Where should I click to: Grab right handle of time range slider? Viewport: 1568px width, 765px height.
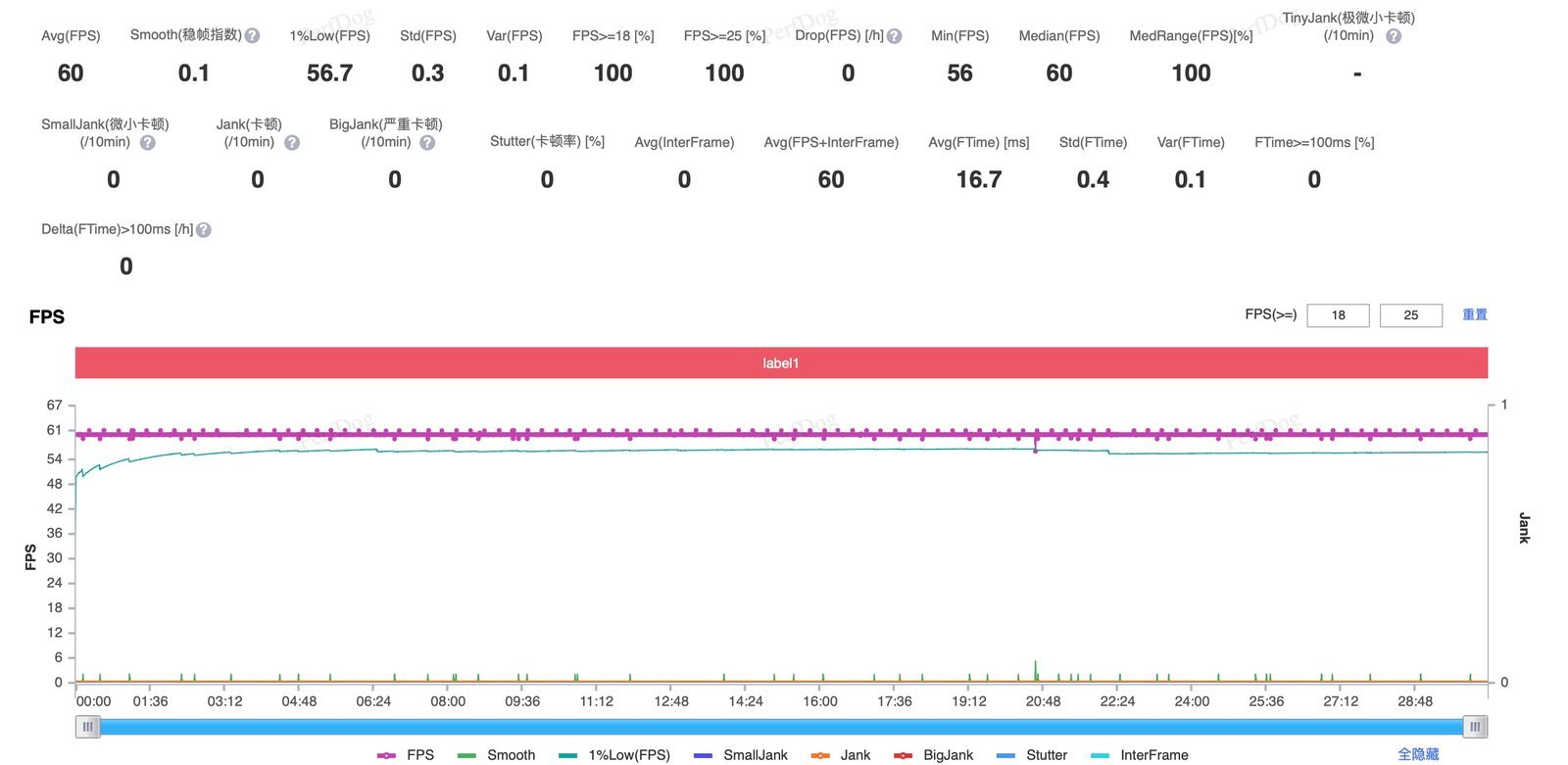[x=1475, y=727]
